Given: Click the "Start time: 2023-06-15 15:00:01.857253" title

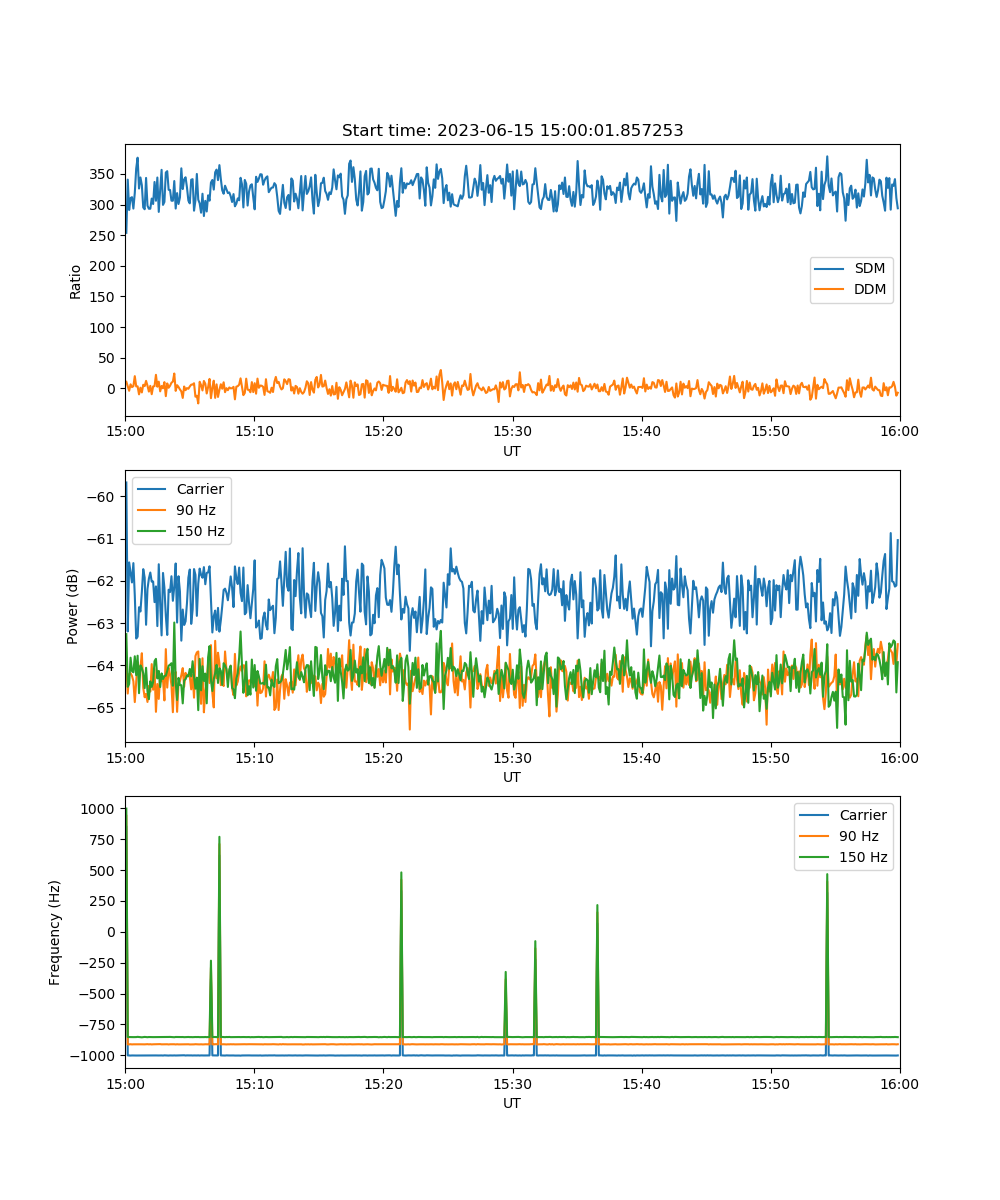Looking at the screenshot, I should click(512, 131).
